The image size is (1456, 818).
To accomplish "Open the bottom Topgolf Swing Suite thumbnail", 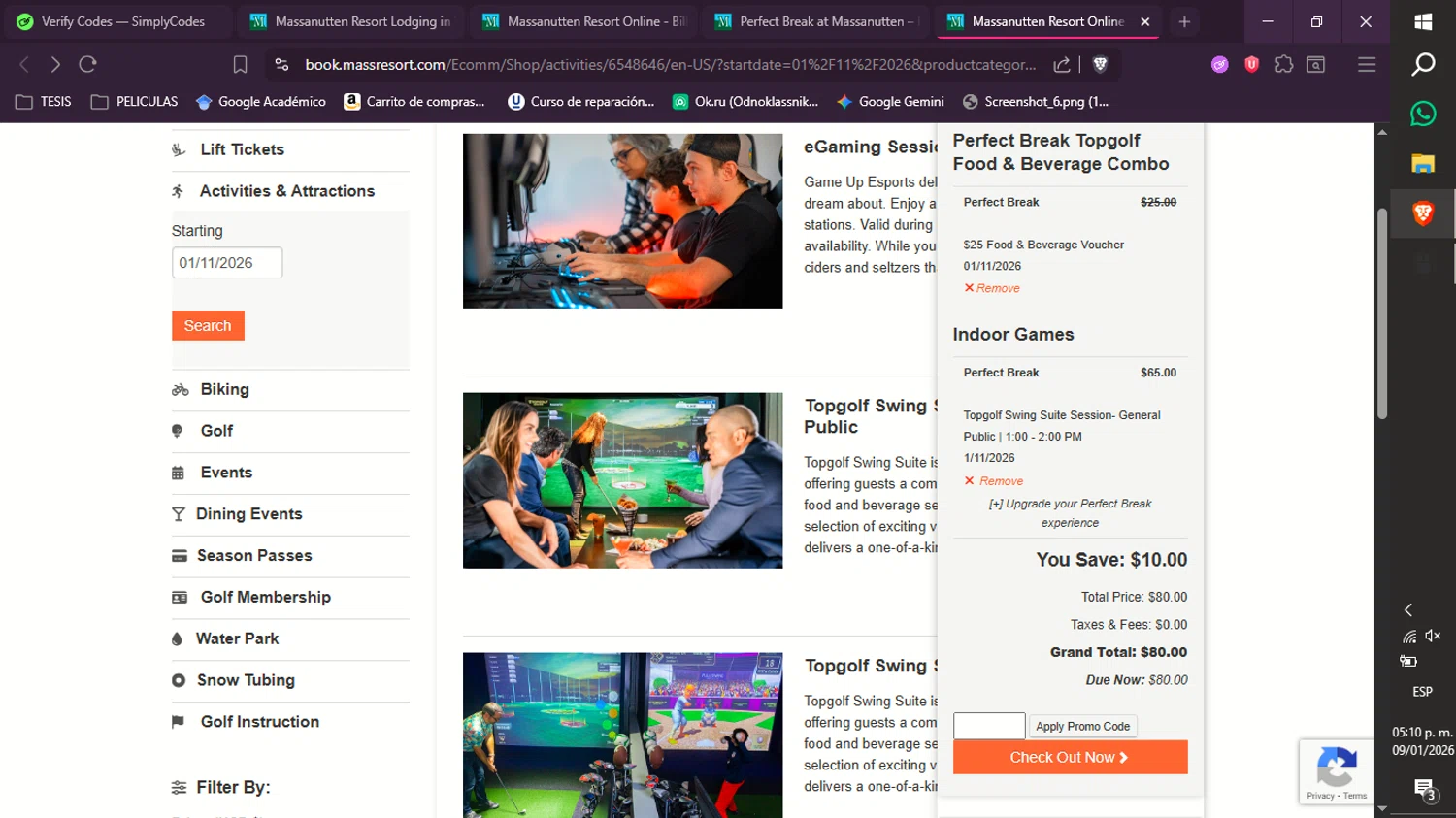I will [622, 735].
